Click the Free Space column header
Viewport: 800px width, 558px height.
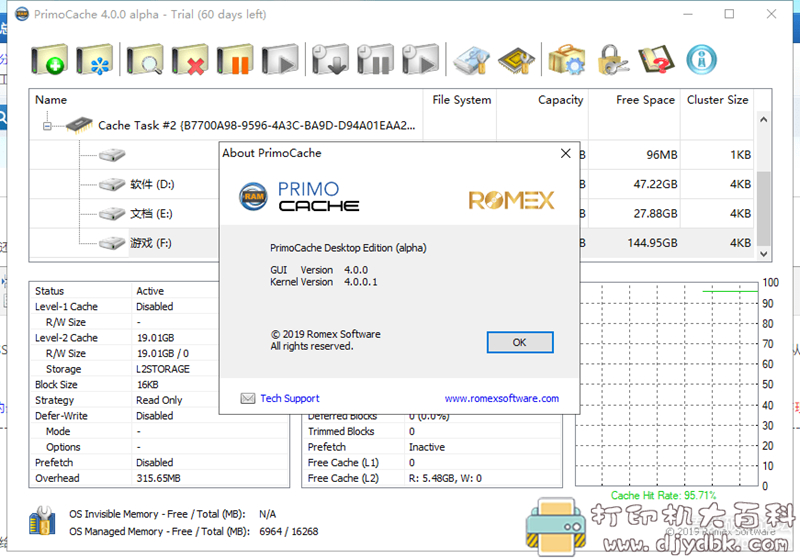pos(635,100)
